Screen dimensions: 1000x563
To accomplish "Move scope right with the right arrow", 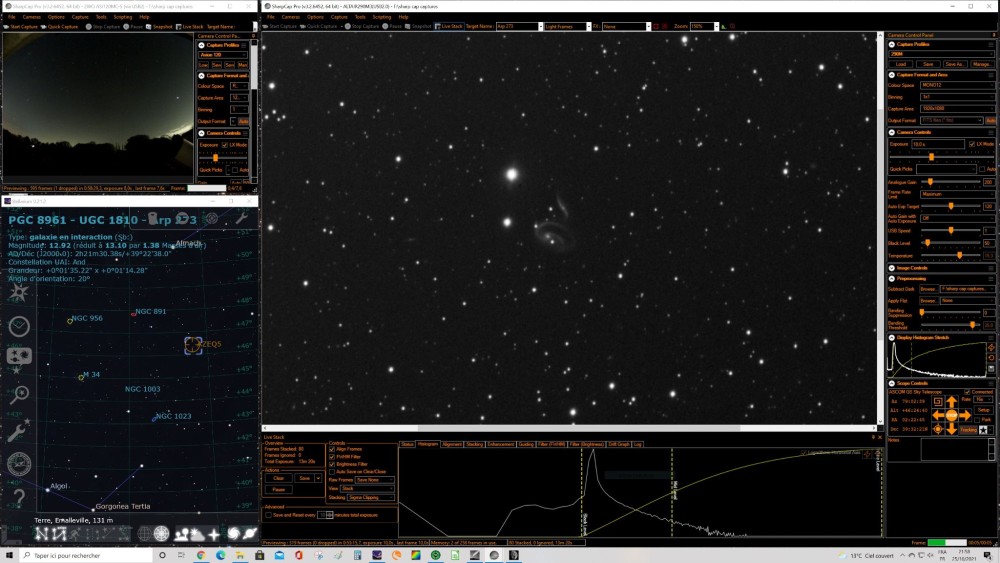I will tap(965, 415).
